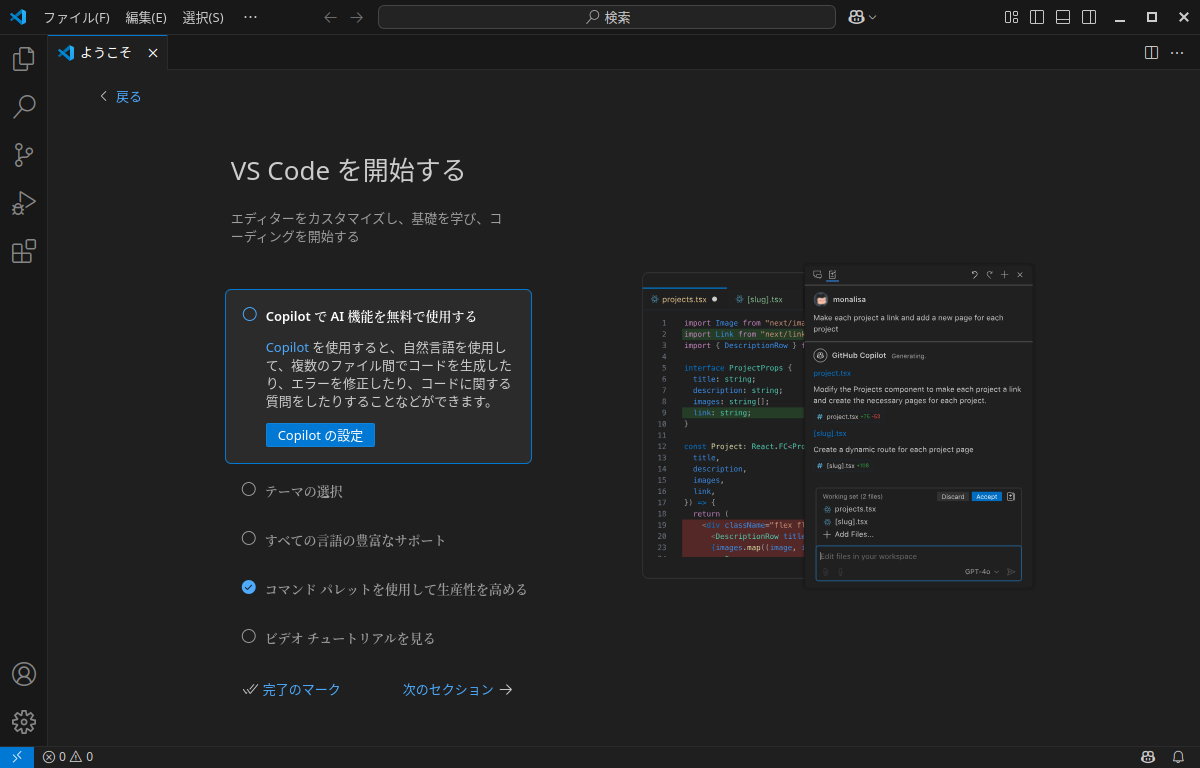Open the 選択(S) menu
The width and height of the screenshot is (1200, 768).
[x=203, y=17]
